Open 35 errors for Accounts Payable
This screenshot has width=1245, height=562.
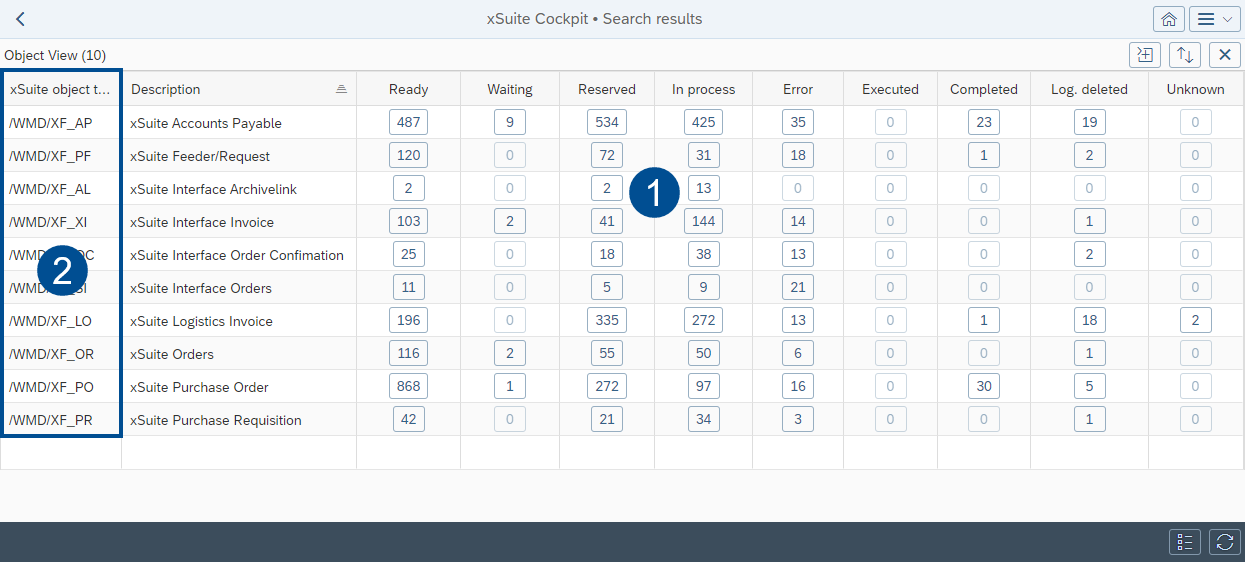pyautogui.click(x=797, y=123)
